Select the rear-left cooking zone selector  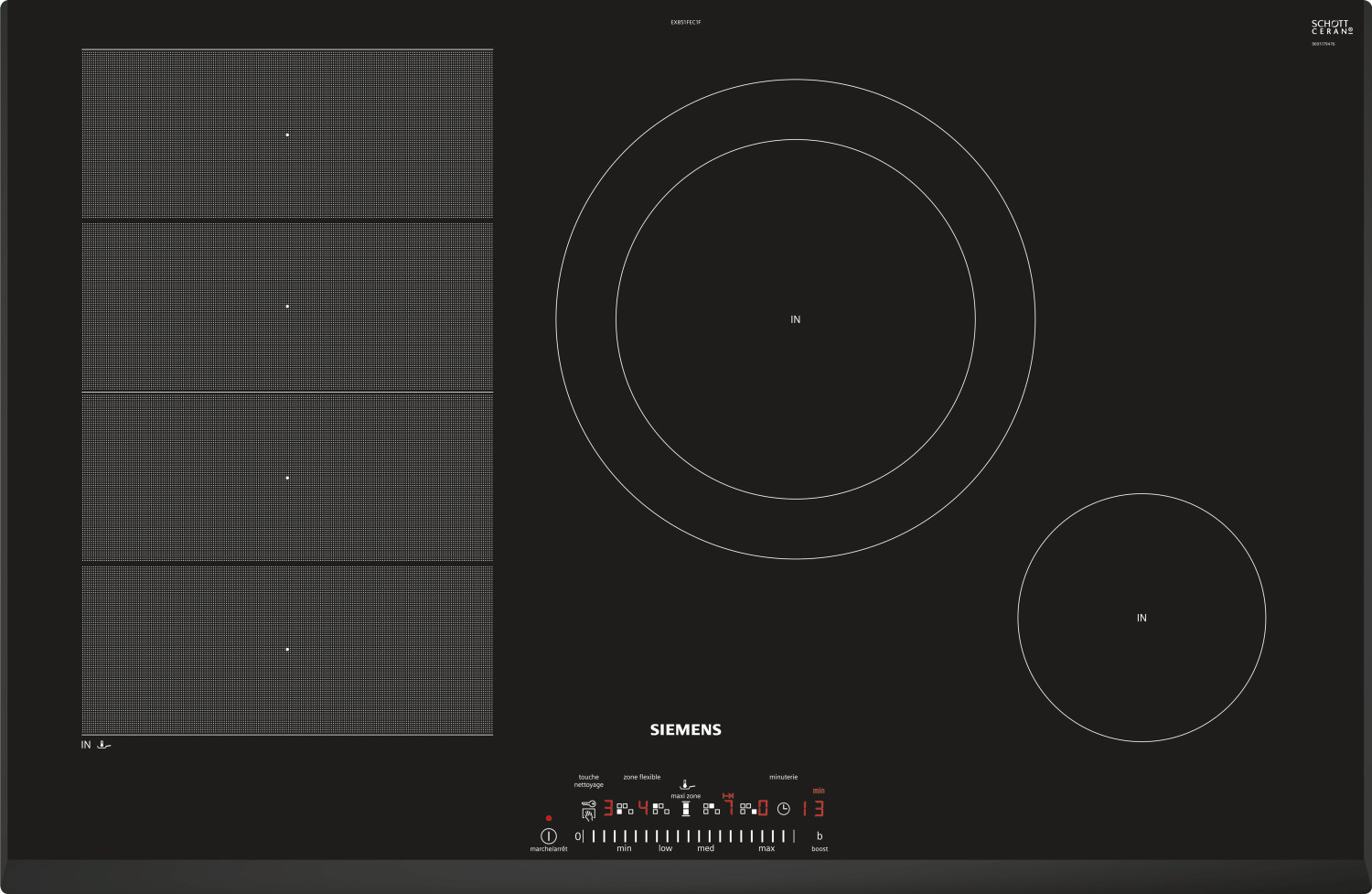660,809
